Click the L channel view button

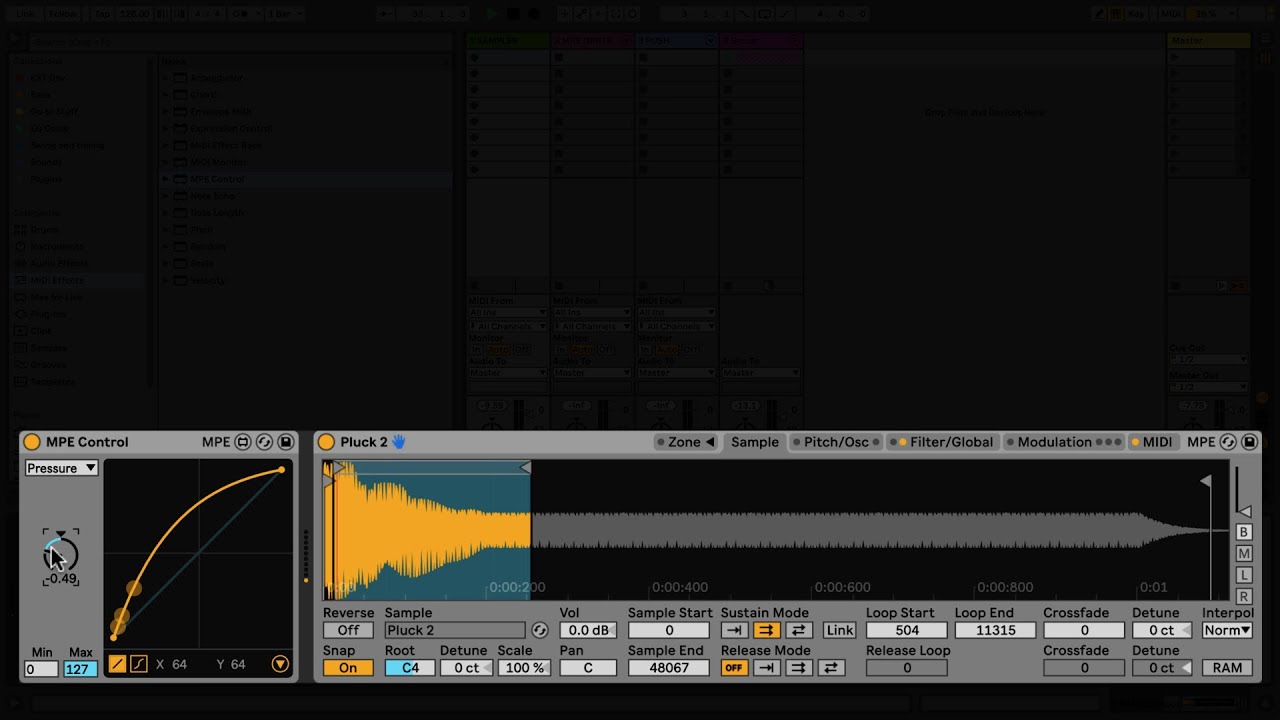[1244, 575]
